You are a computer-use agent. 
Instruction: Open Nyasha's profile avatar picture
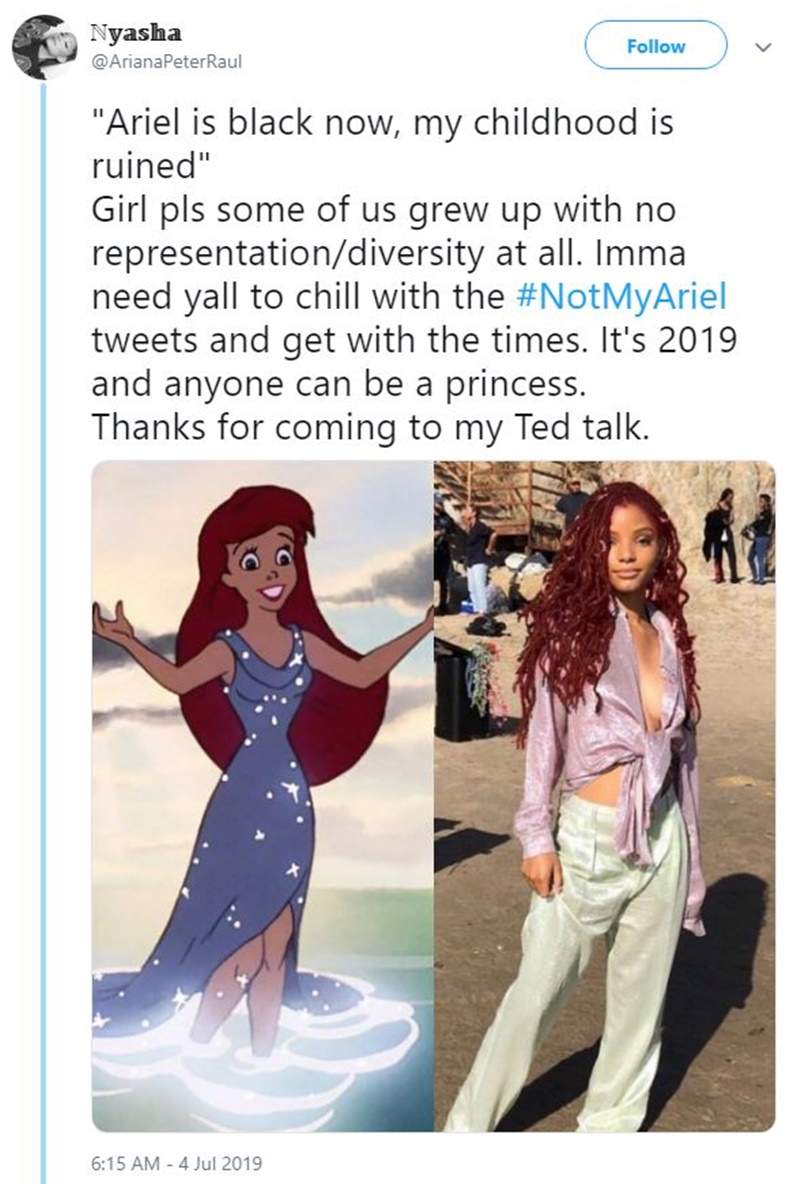click(x=45, y=47)
